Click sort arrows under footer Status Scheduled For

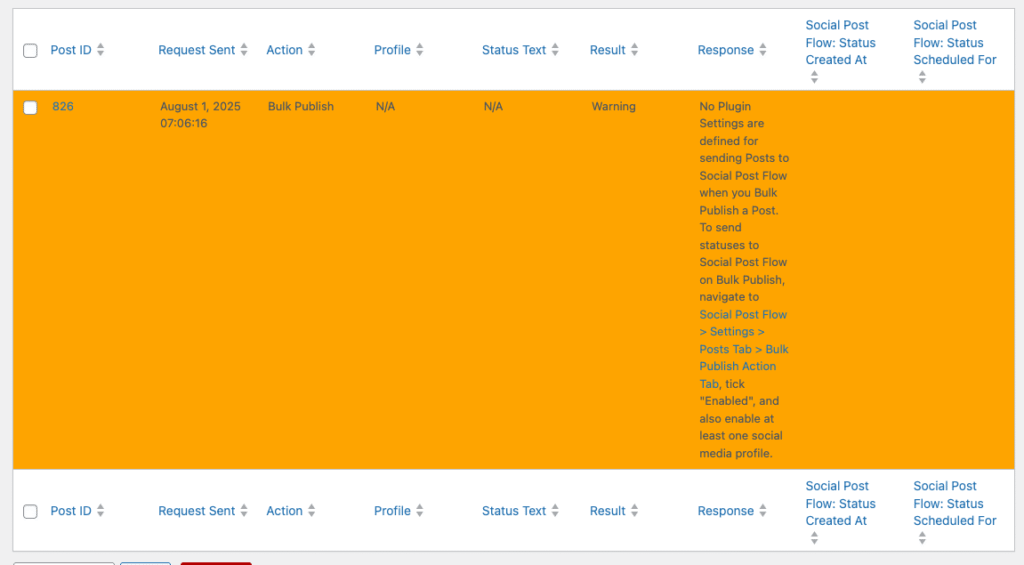pyautogui.click(x=922, y=538)
